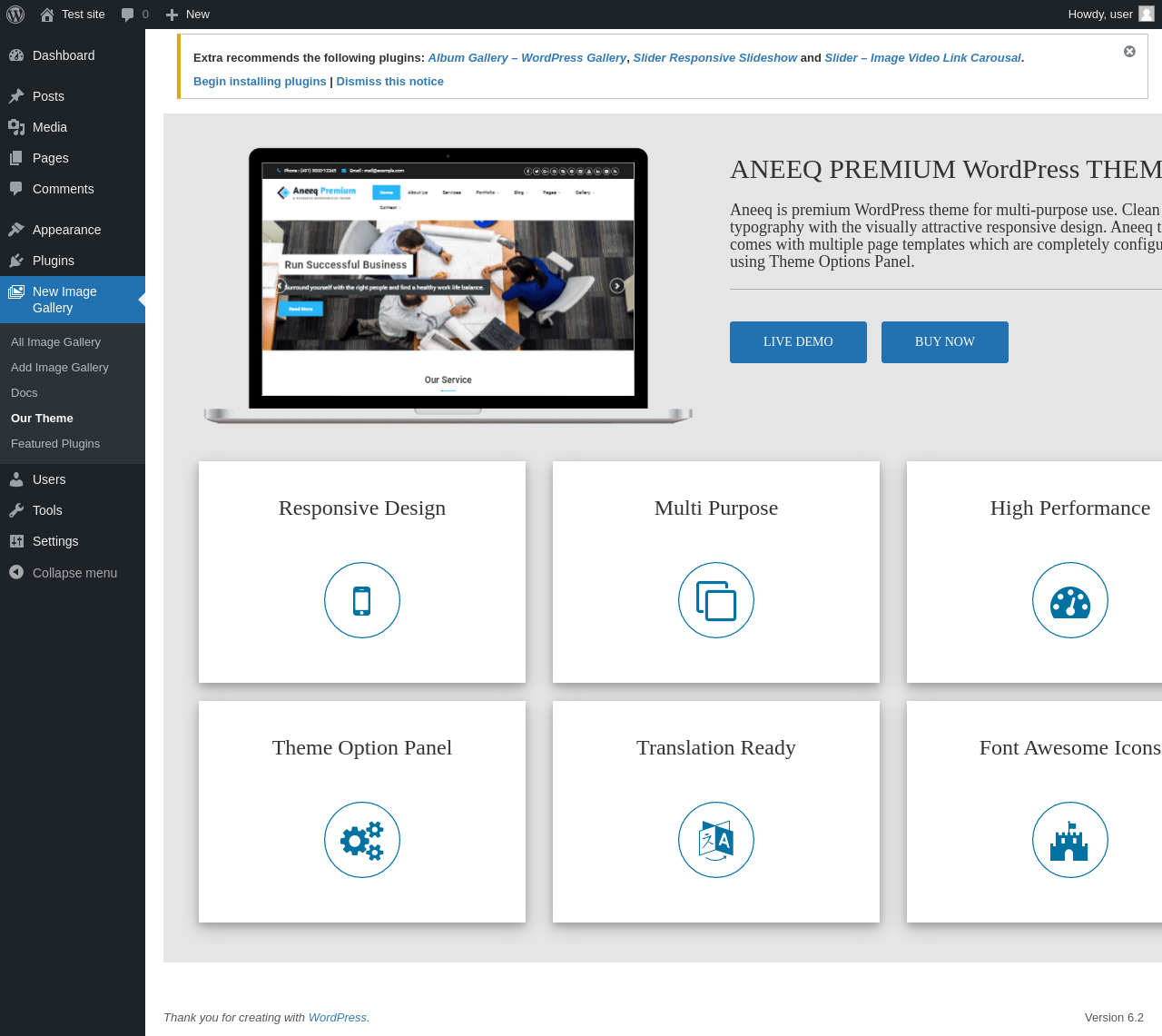Select the Our Theme submenu
This screenshot has height=1036, width=1162.
click(42, 419)
